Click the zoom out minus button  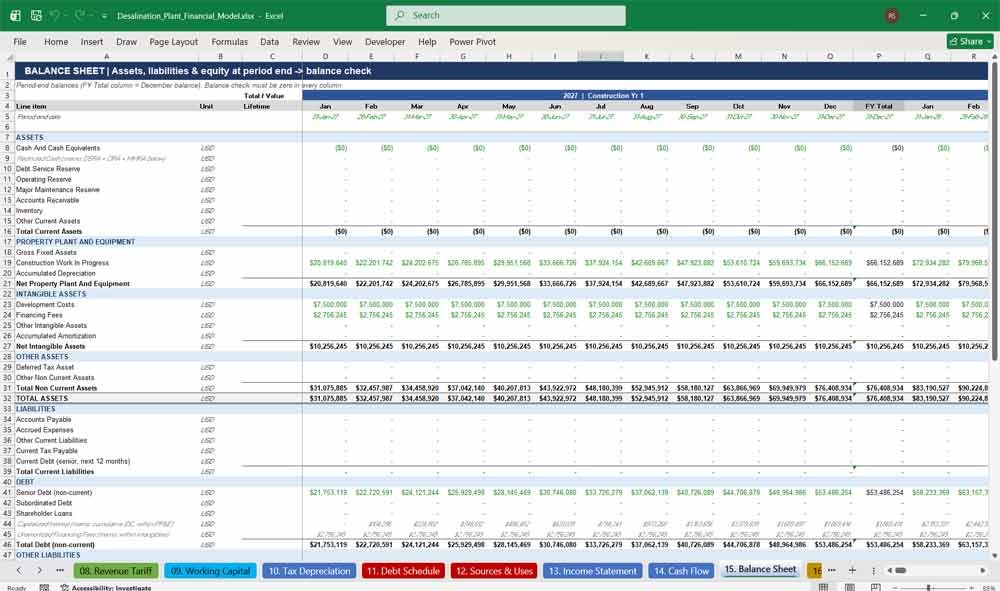point(895,587)
